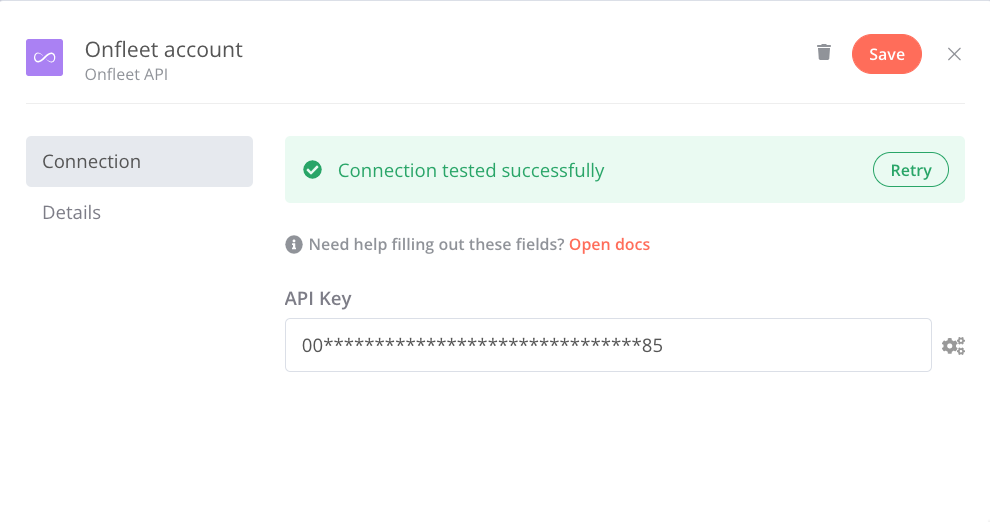Screen dimensions: 990x522
Task: Click the purple Onfleet infinity logo
Action: pyautogui.click(x=44, y=57)
